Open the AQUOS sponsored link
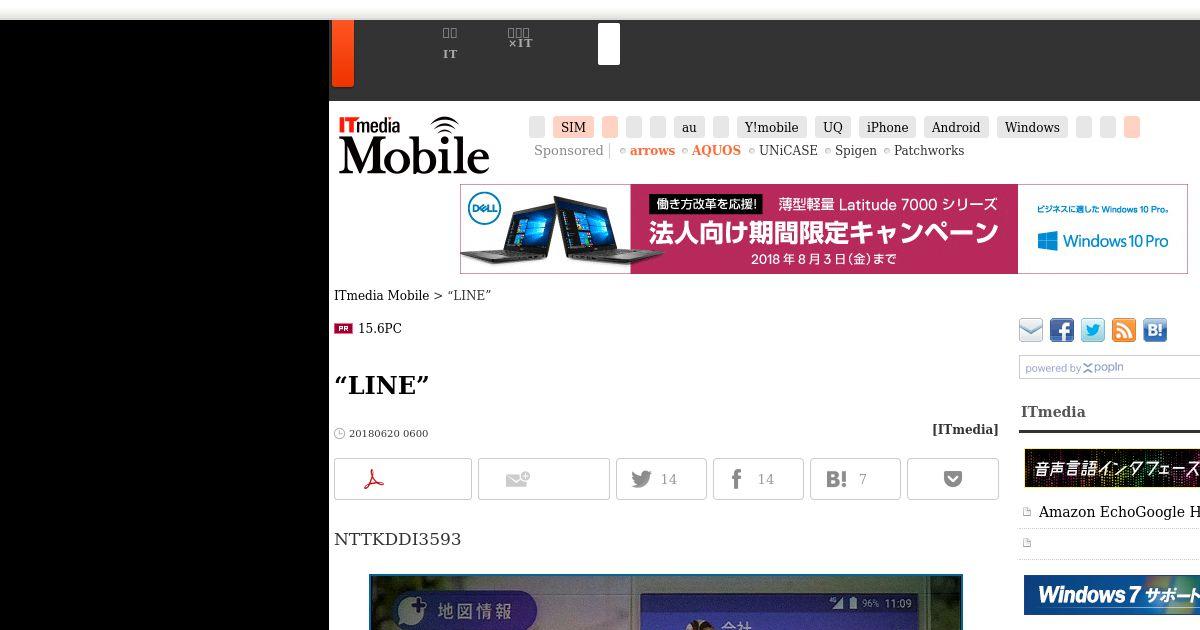The width and height of the screenshot is (1200, 630). coord(716,150)
